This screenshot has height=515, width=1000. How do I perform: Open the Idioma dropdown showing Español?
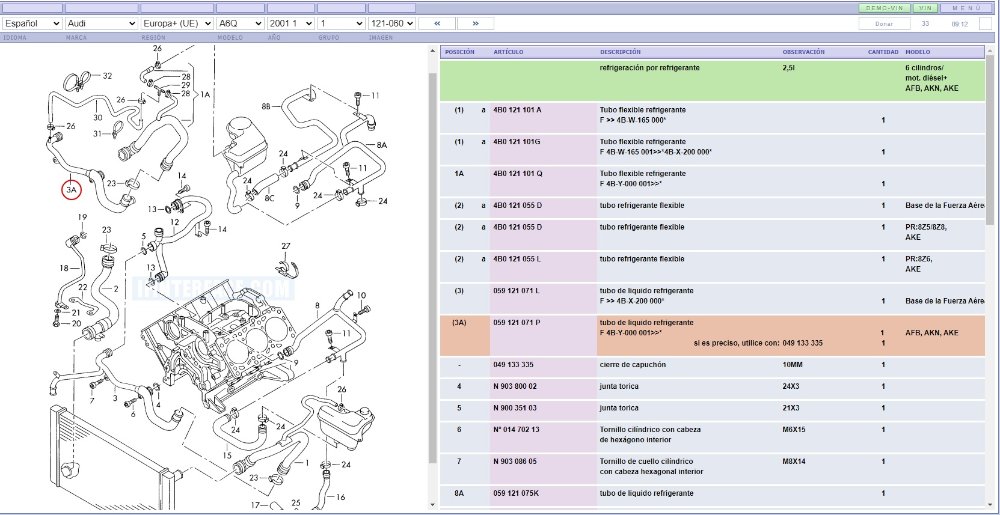(x=32, y=23)
